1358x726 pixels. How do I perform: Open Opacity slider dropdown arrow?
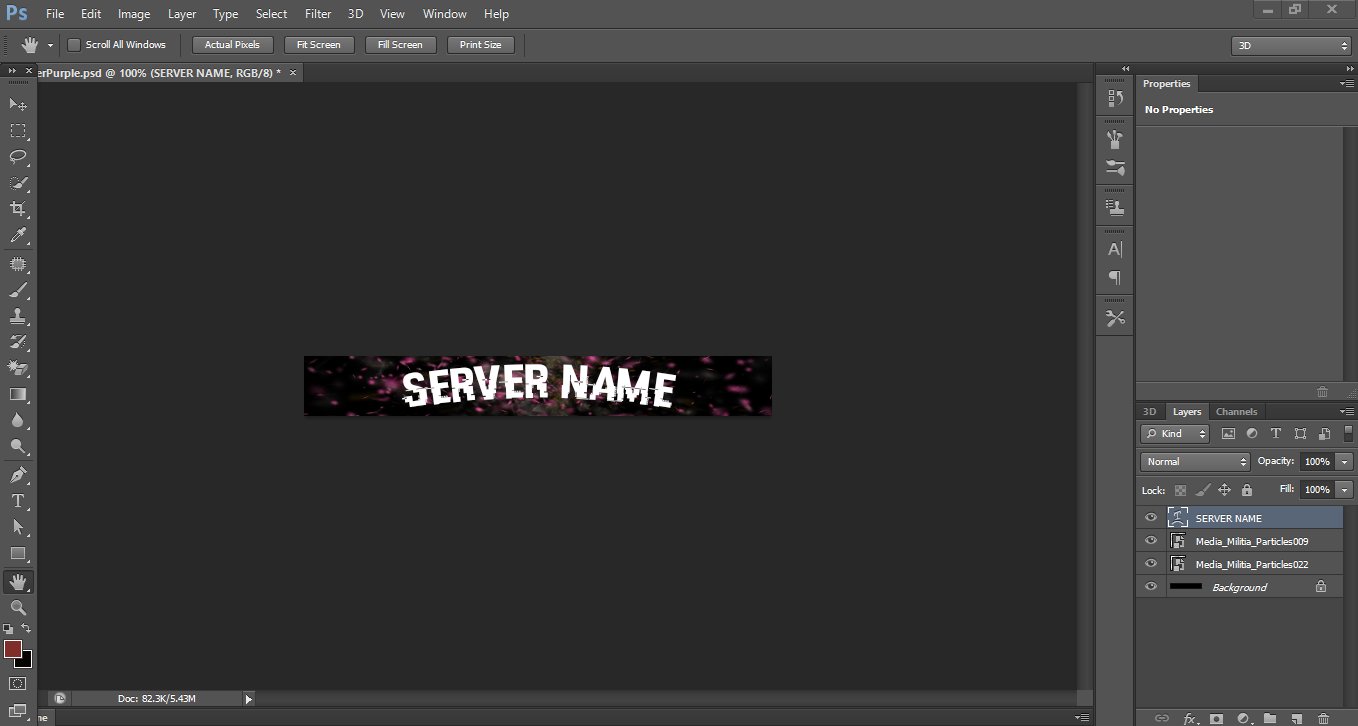click(x=1343, y=462)
